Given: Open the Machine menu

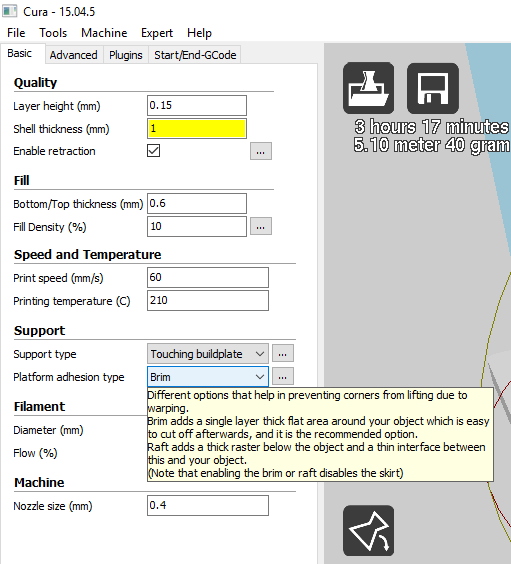Looking at the screenshot, I should (x=104, y=33).
